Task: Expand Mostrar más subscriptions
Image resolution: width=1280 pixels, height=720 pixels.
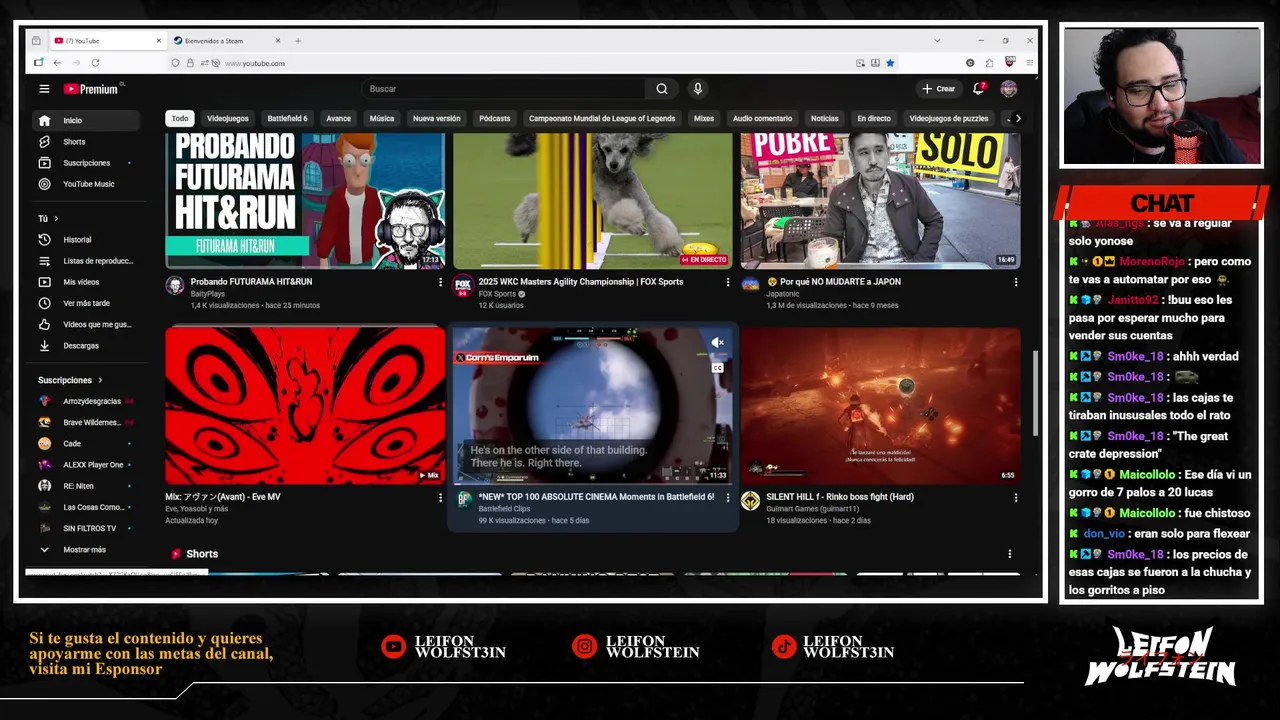Action: tap(84, 549)
